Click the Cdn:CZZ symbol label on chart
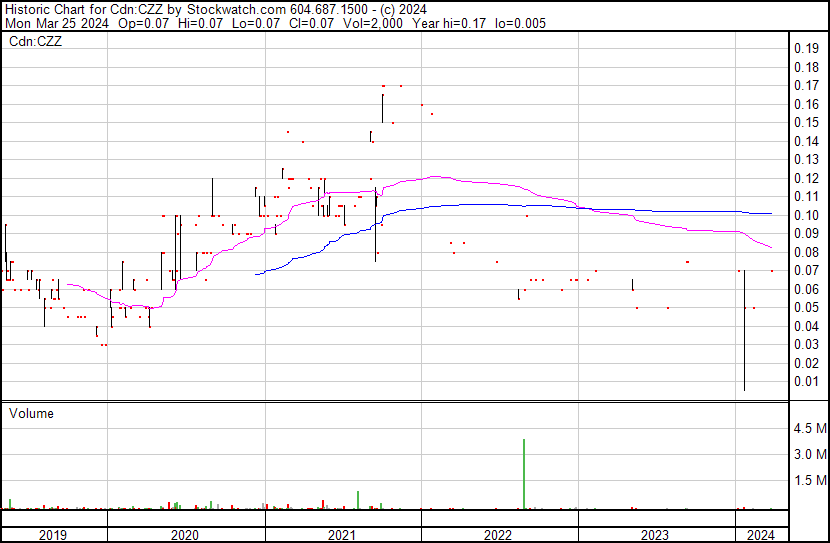The height and width of the screenshot is (543, 830). point(36,42)
